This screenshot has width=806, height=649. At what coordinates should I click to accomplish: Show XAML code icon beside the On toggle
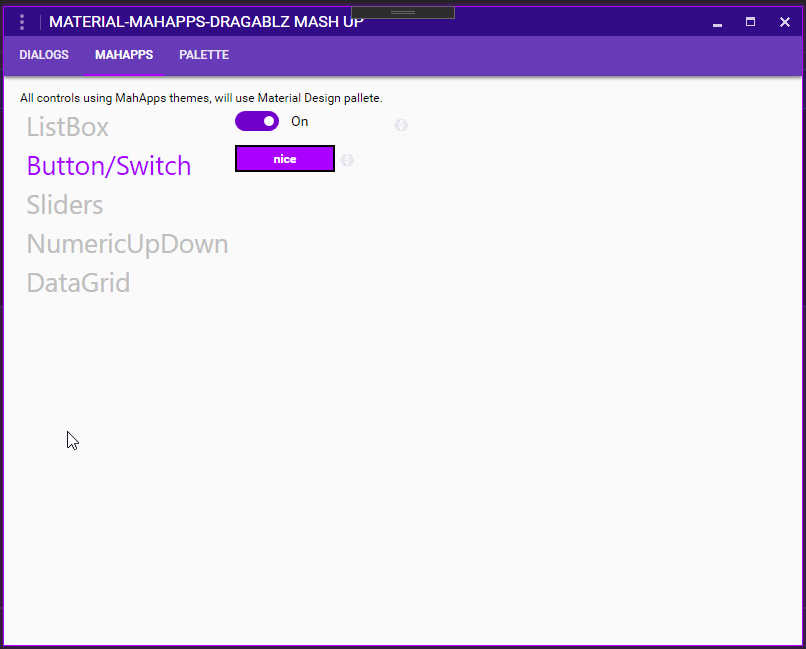(401, 125)
